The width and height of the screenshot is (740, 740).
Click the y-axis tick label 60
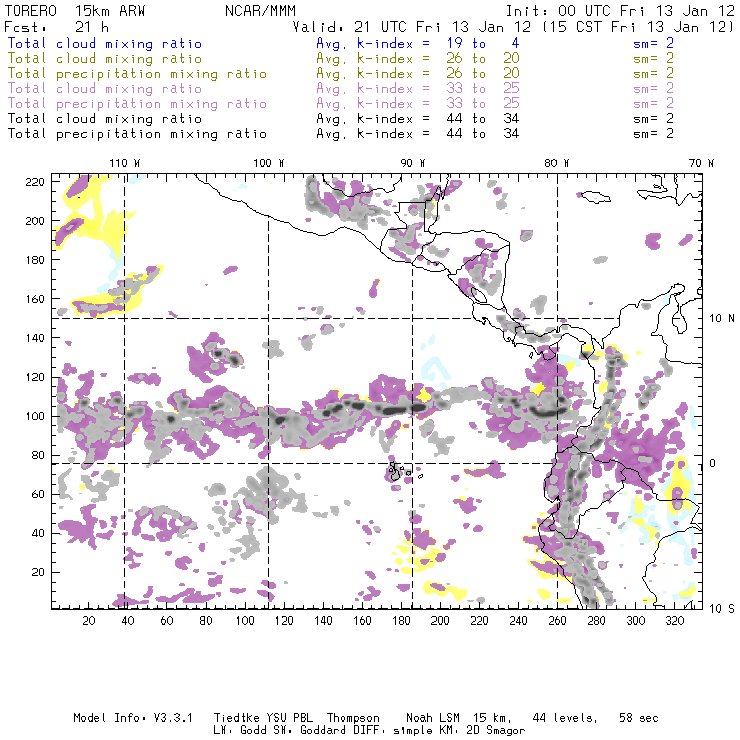tap(38, 494)
